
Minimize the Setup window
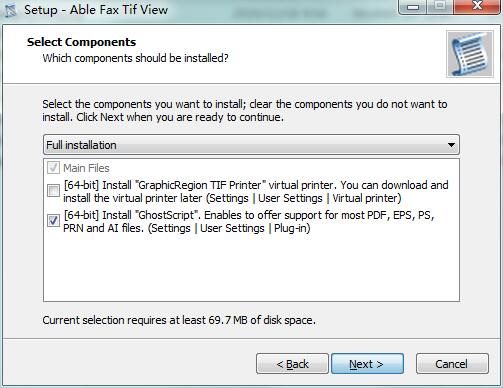click(x=413, y=7)
